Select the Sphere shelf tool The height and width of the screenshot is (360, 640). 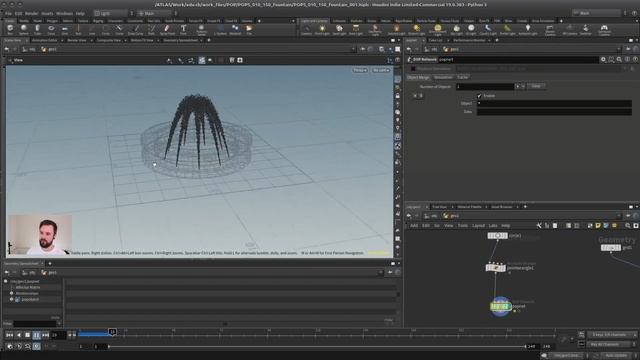coord(24,29)
